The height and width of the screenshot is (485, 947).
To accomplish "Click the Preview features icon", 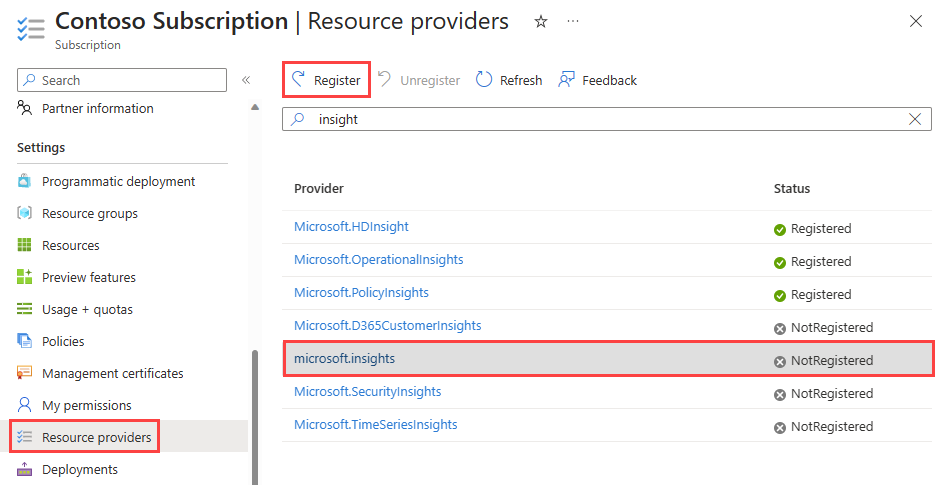I will [x=25, y=277].
